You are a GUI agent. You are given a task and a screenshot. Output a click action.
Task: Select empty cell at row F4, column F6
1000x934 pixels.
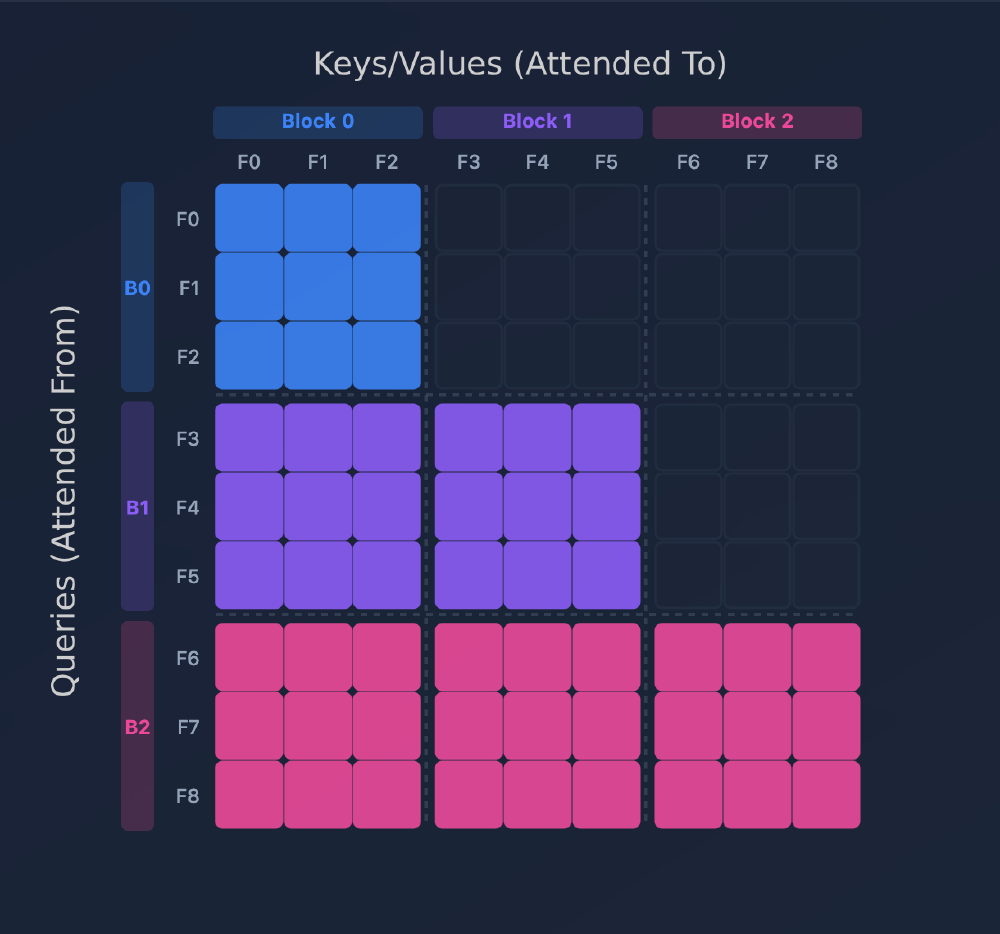(x=688, y=507)
